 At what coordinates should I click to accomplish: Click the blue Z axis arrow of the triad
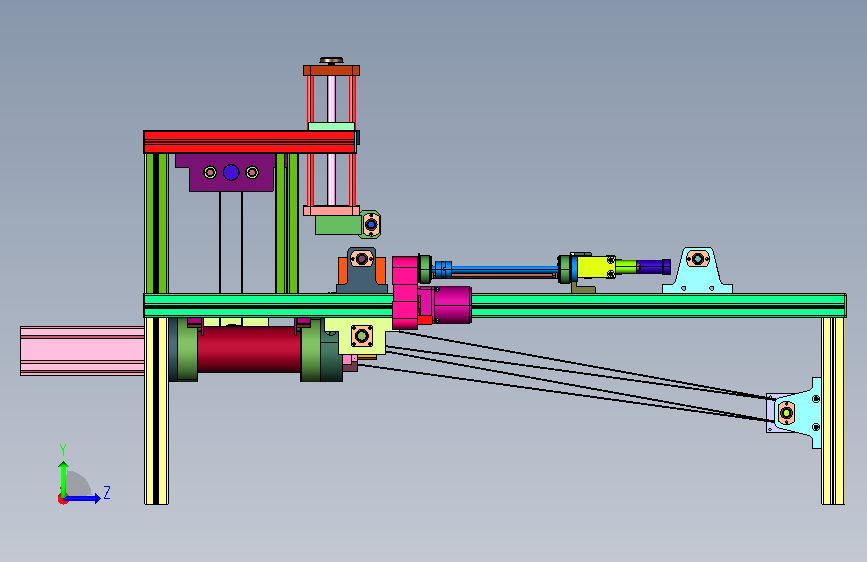click(82, 498)
